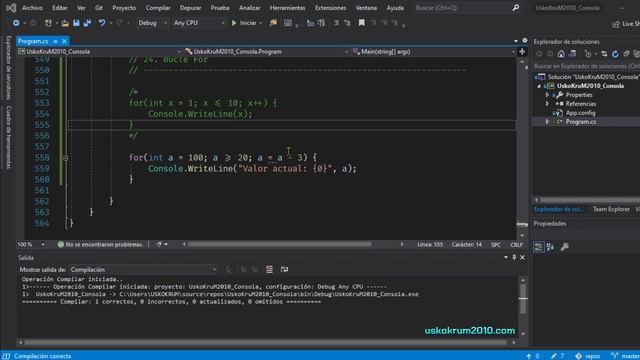Viewport: 640px width, 360px height.
Task: Click the Iniciar run button
Action: (244, 23)
